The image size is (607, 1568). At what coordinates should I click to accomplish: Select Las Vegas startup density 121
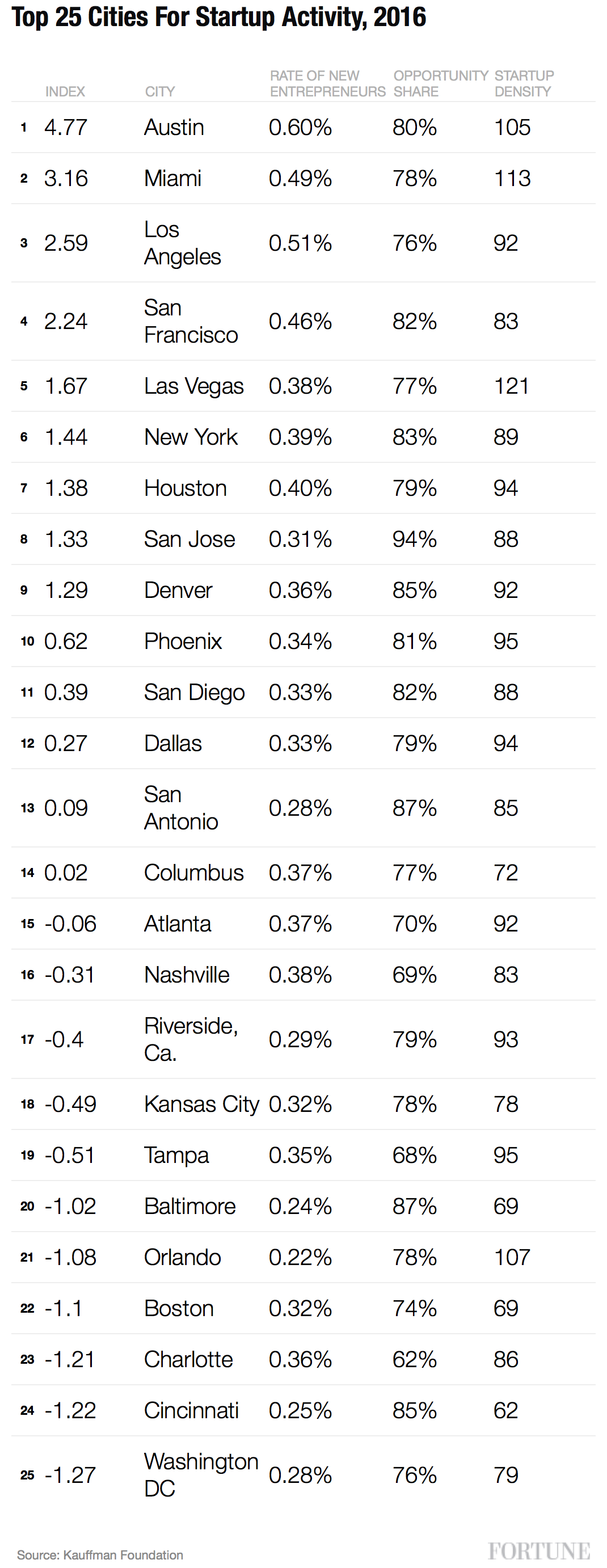(511, 386)
